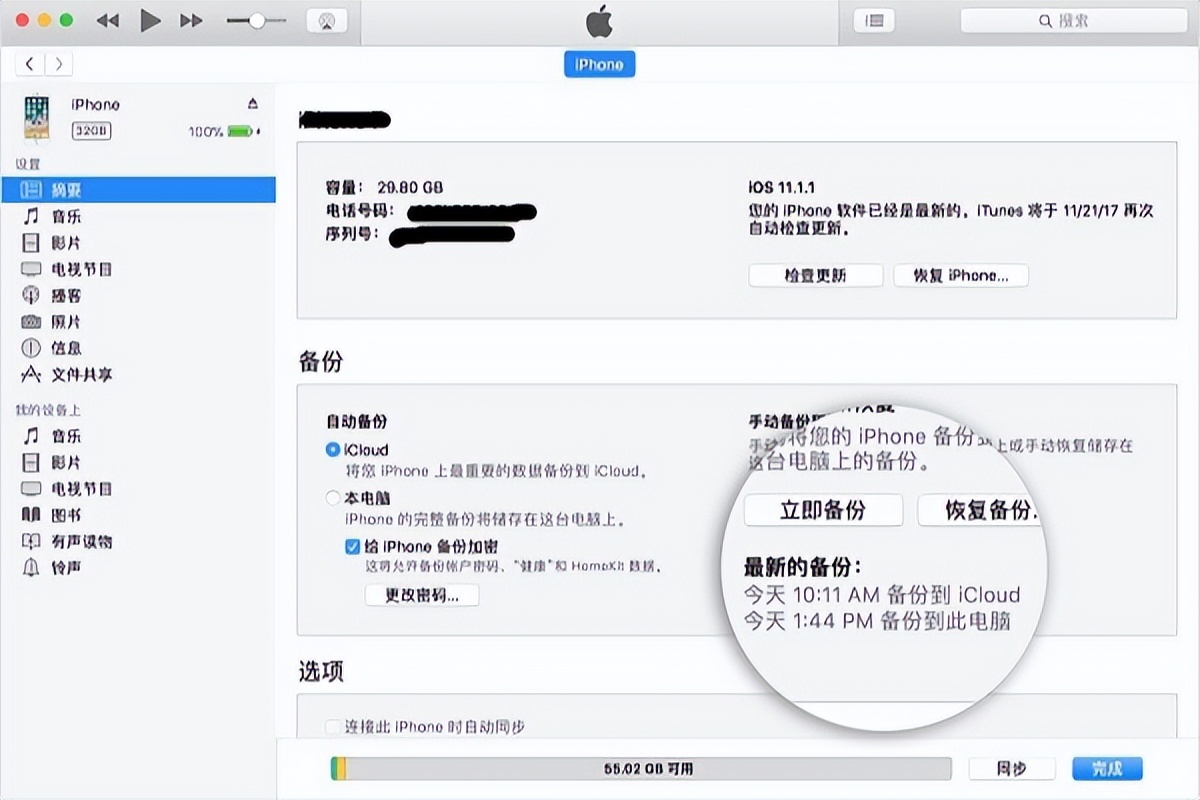Open the sidebar view switcher in the toolbar
This screenshot has height=800, width=1200.
point(872,19)
